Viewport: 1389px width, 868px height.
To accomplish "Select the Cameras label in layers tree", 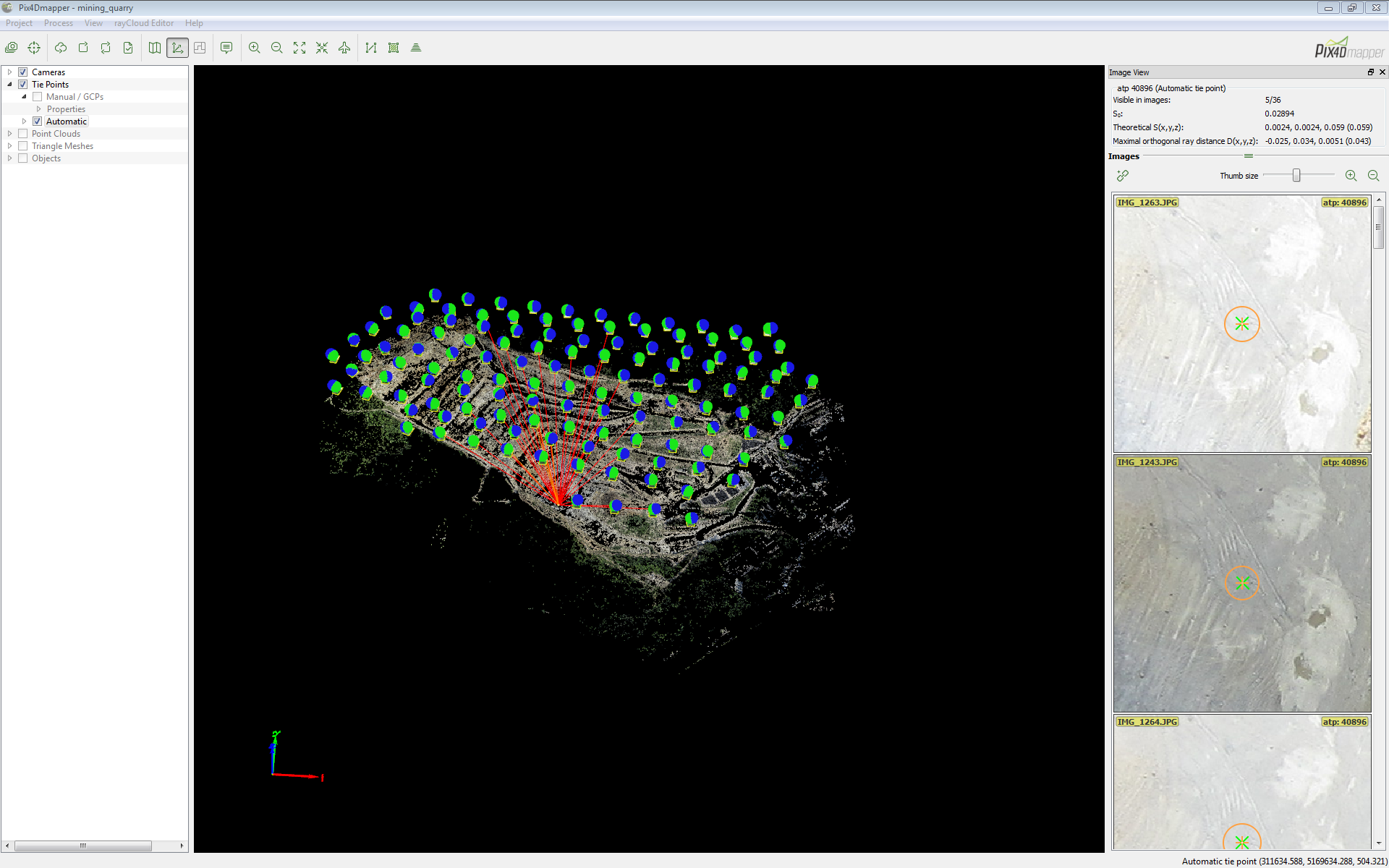I will pyautogui.click(x=48, y=72).
